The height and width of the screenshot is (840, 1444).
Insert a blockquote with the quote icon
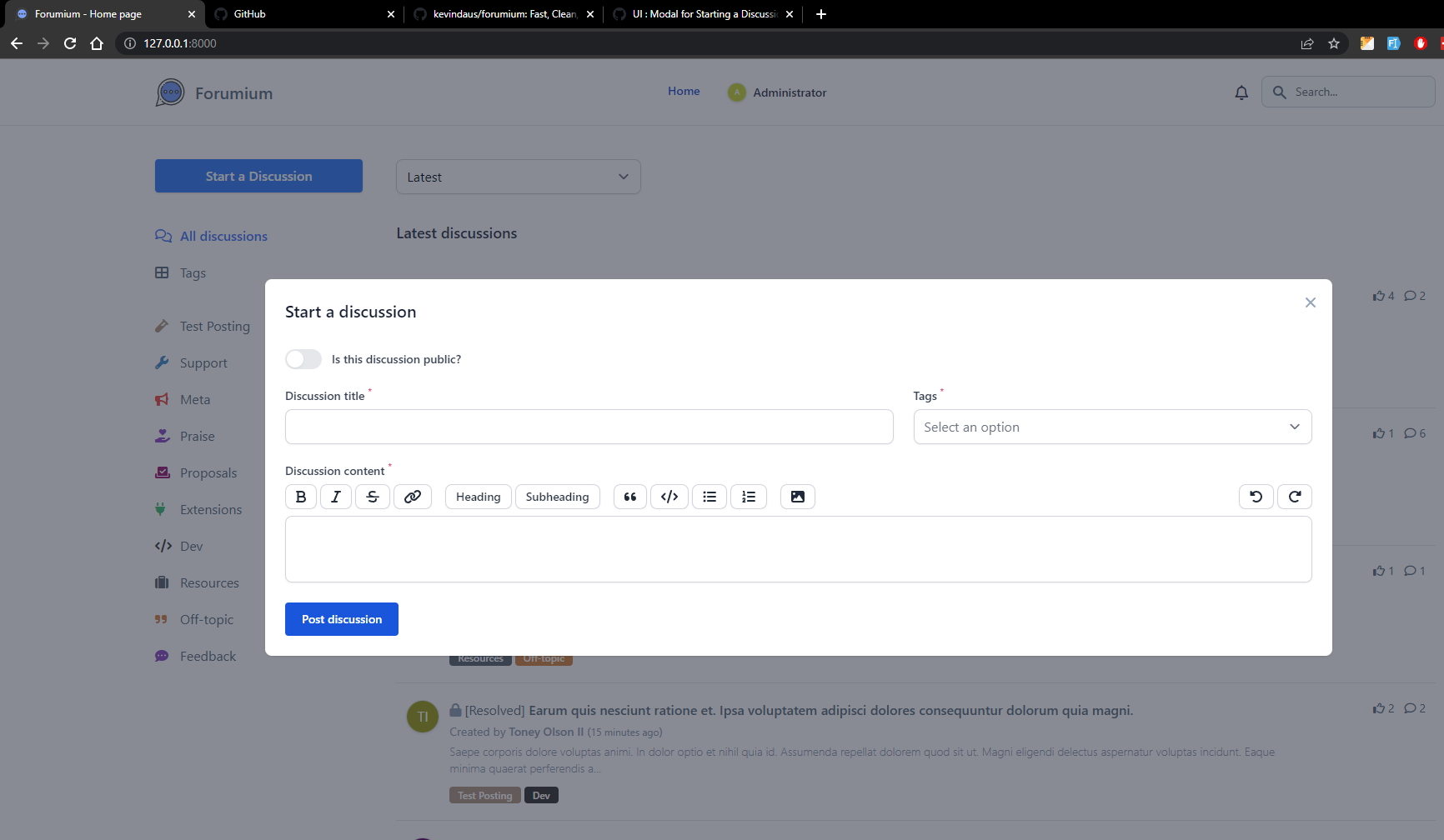[630, 497]
